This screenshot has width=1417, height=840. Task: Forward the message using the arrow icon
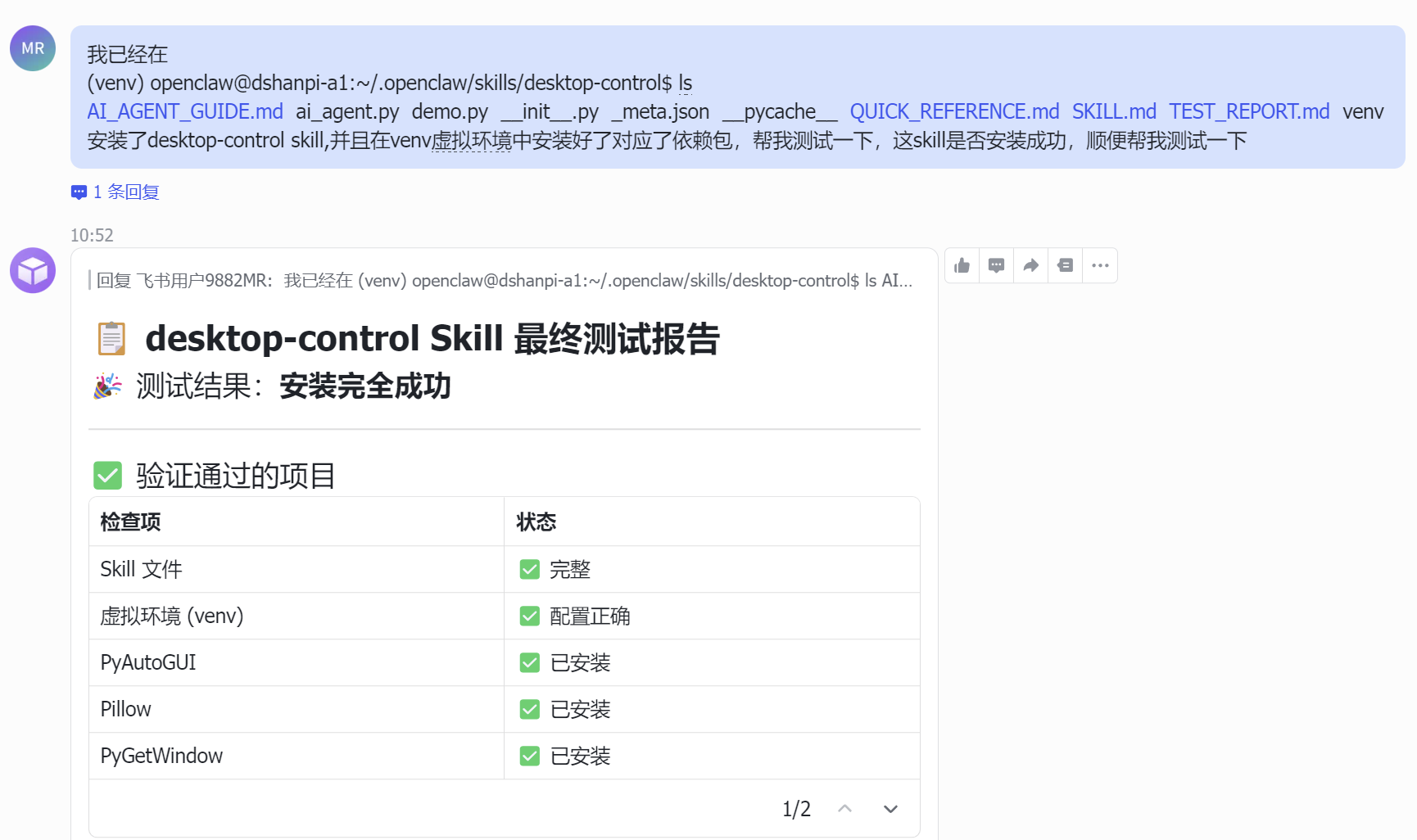[x=1031, y=265]
